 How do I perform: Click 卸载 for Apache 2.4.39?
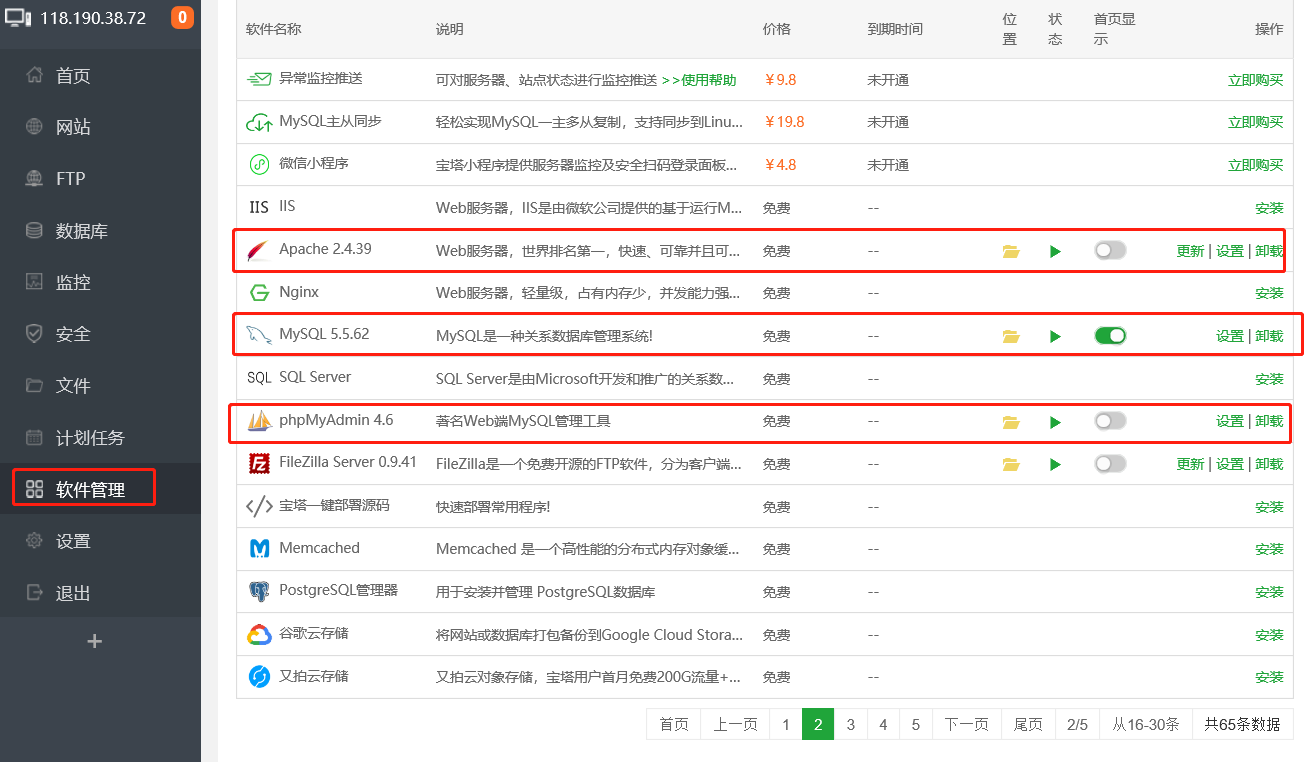(1269, 251)
